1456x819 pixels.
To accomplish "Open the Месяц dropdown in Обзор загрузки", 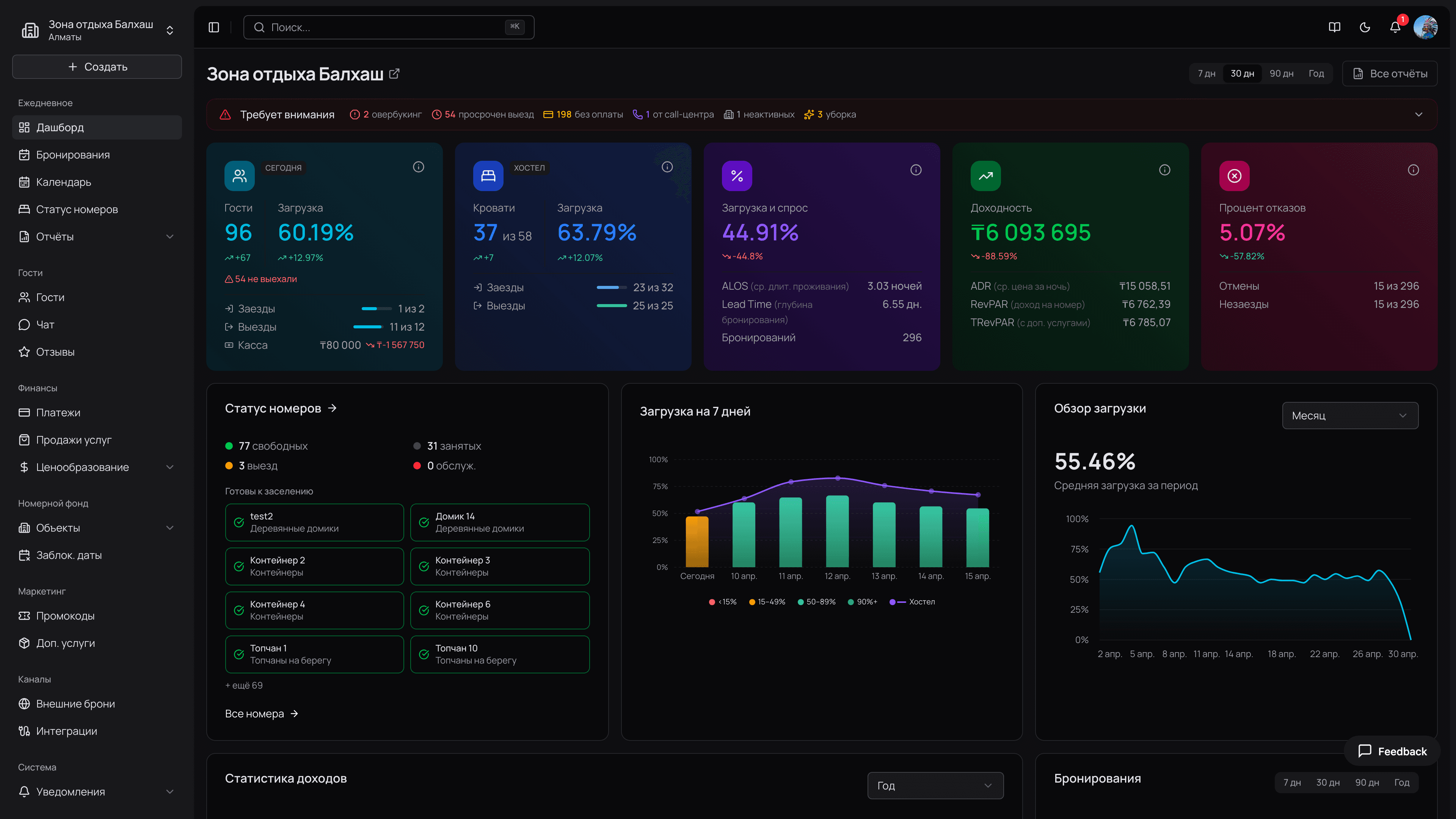I will point(1350,416).
